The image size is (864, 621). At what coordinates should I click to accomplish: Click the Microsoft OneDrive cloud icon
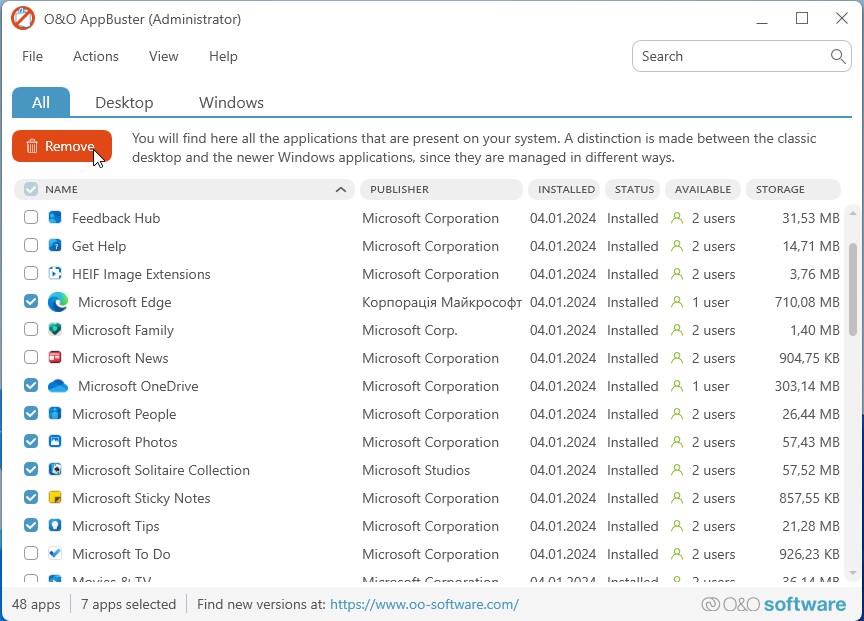(x=58, y=386)
